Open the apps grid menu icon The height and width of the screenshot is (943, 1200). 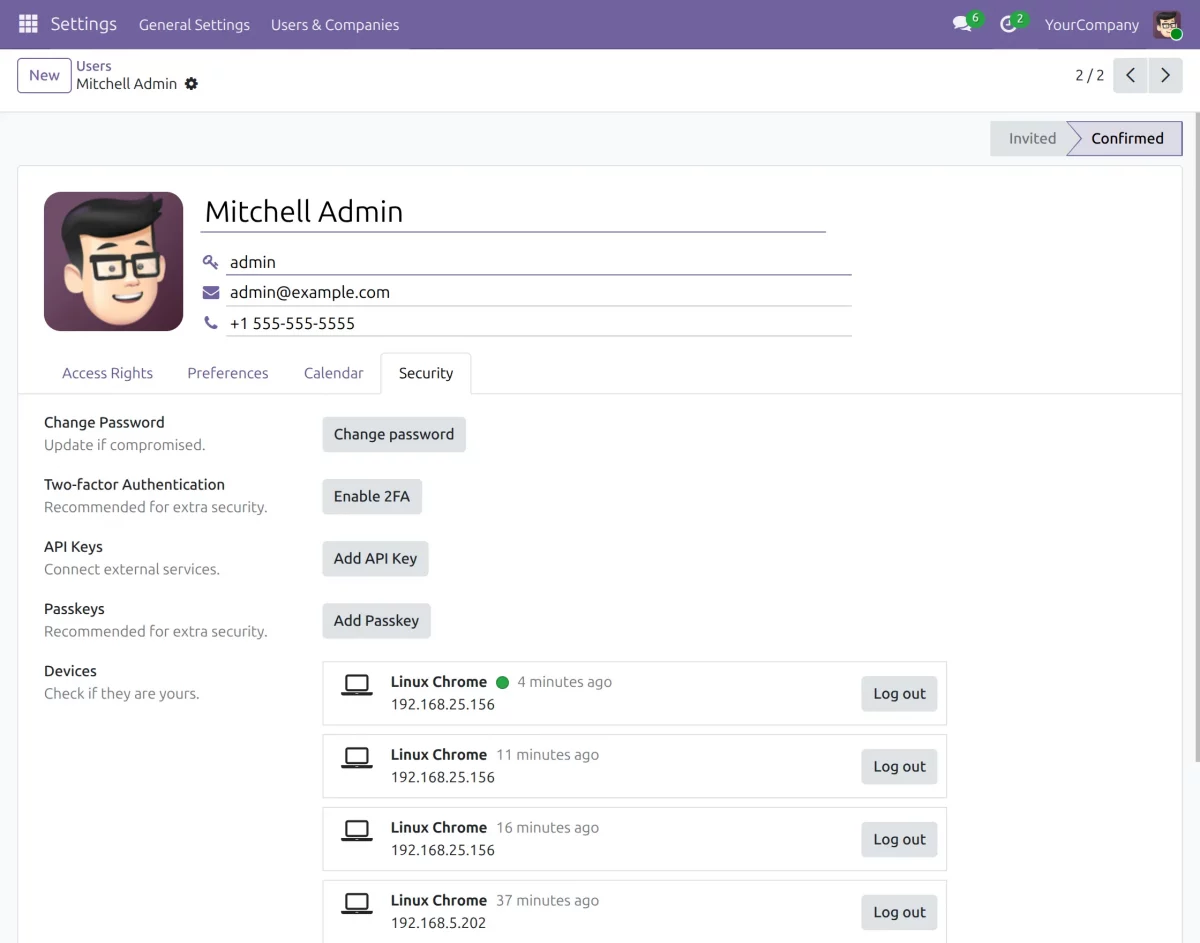28,24
